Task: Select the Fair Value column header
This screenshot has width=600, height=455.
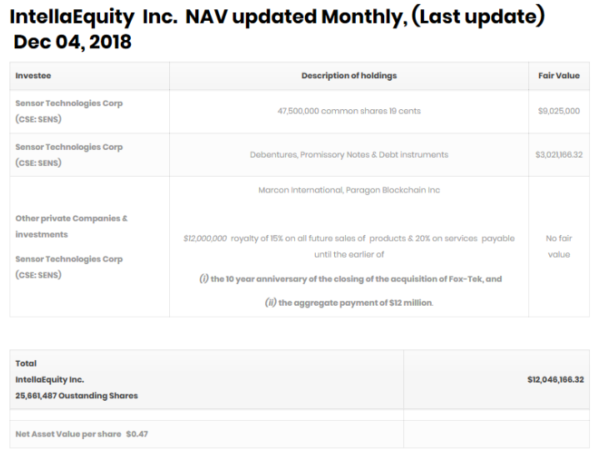Action: point(558,77)
